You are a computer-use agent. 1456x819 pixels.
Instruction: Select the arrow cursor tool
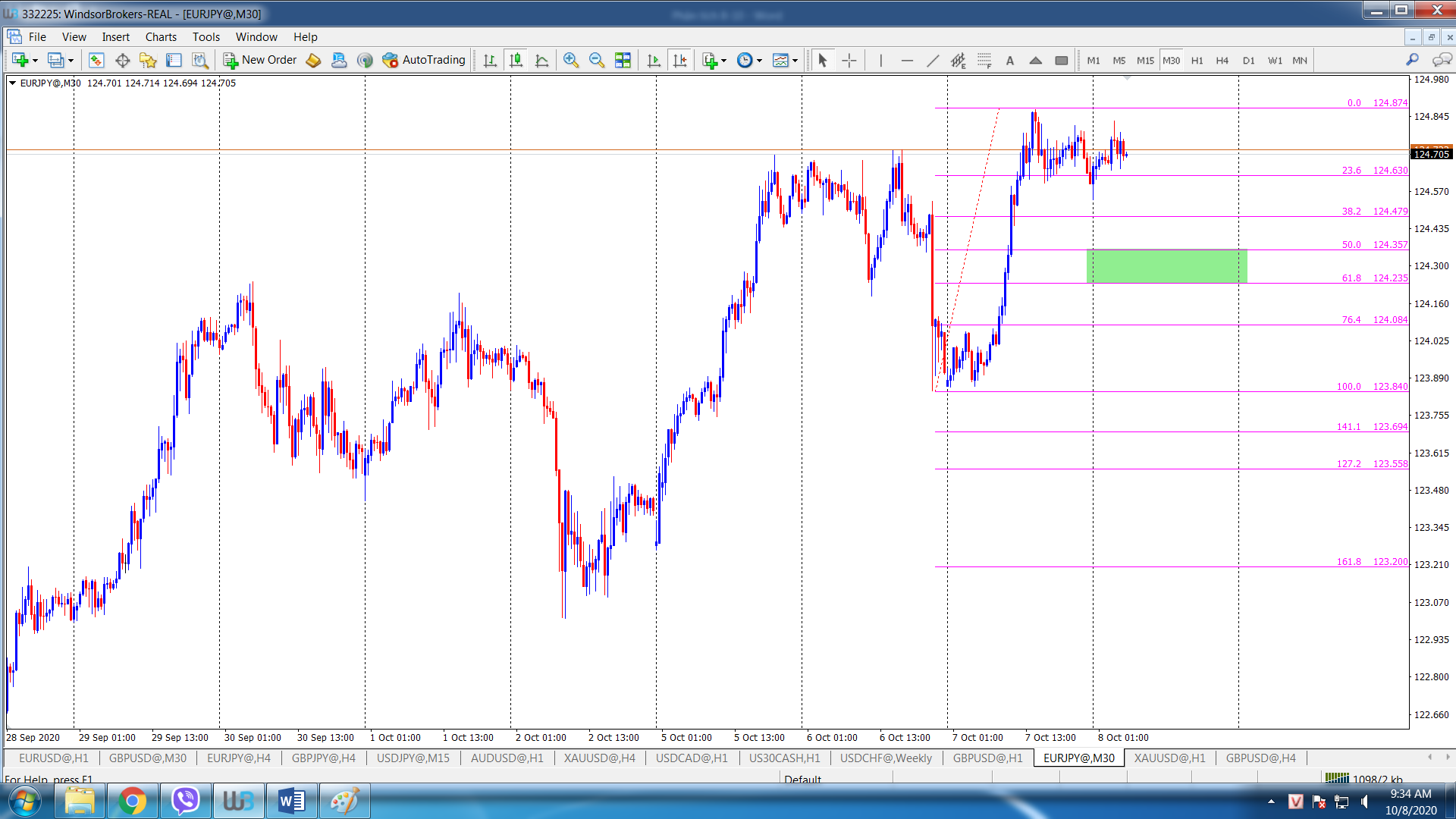click(823, 60)
